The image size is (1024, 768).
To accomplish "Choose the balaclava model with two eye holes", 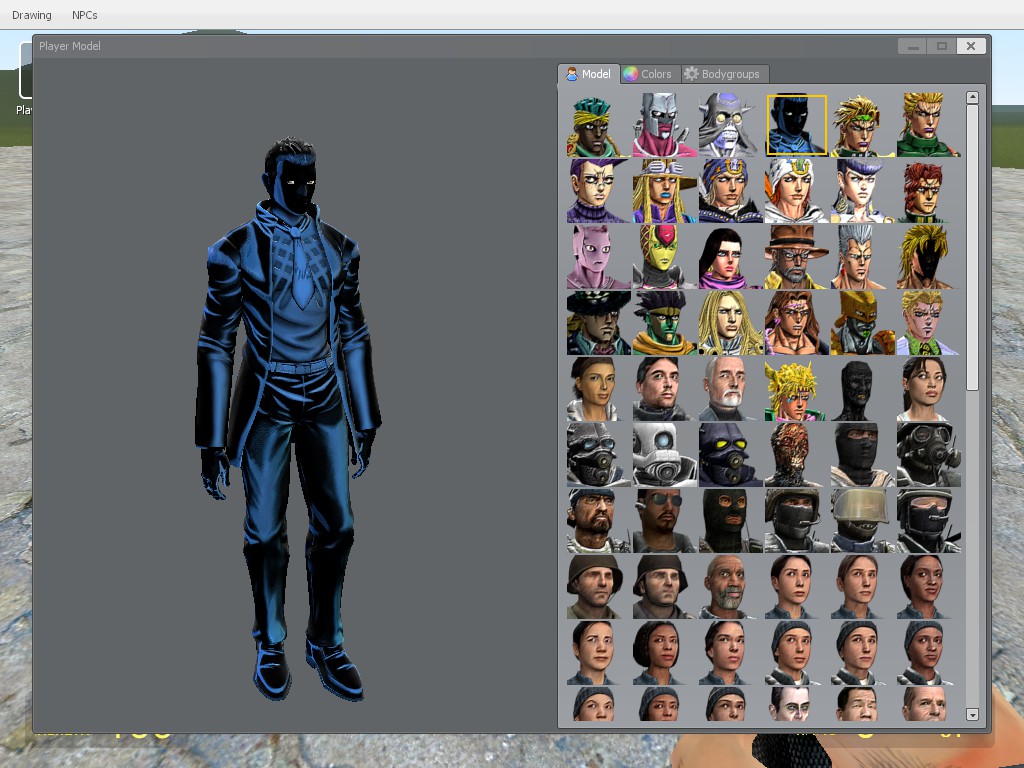I will coord(731,521).
